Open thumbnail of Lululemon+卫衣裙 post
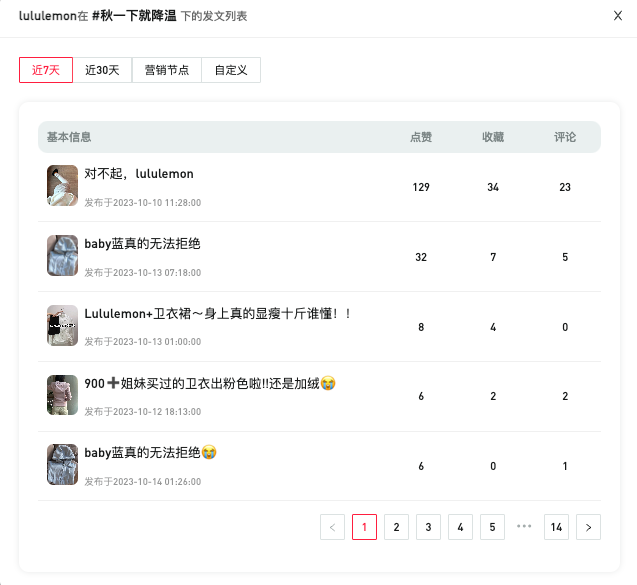 coord(63,325)
